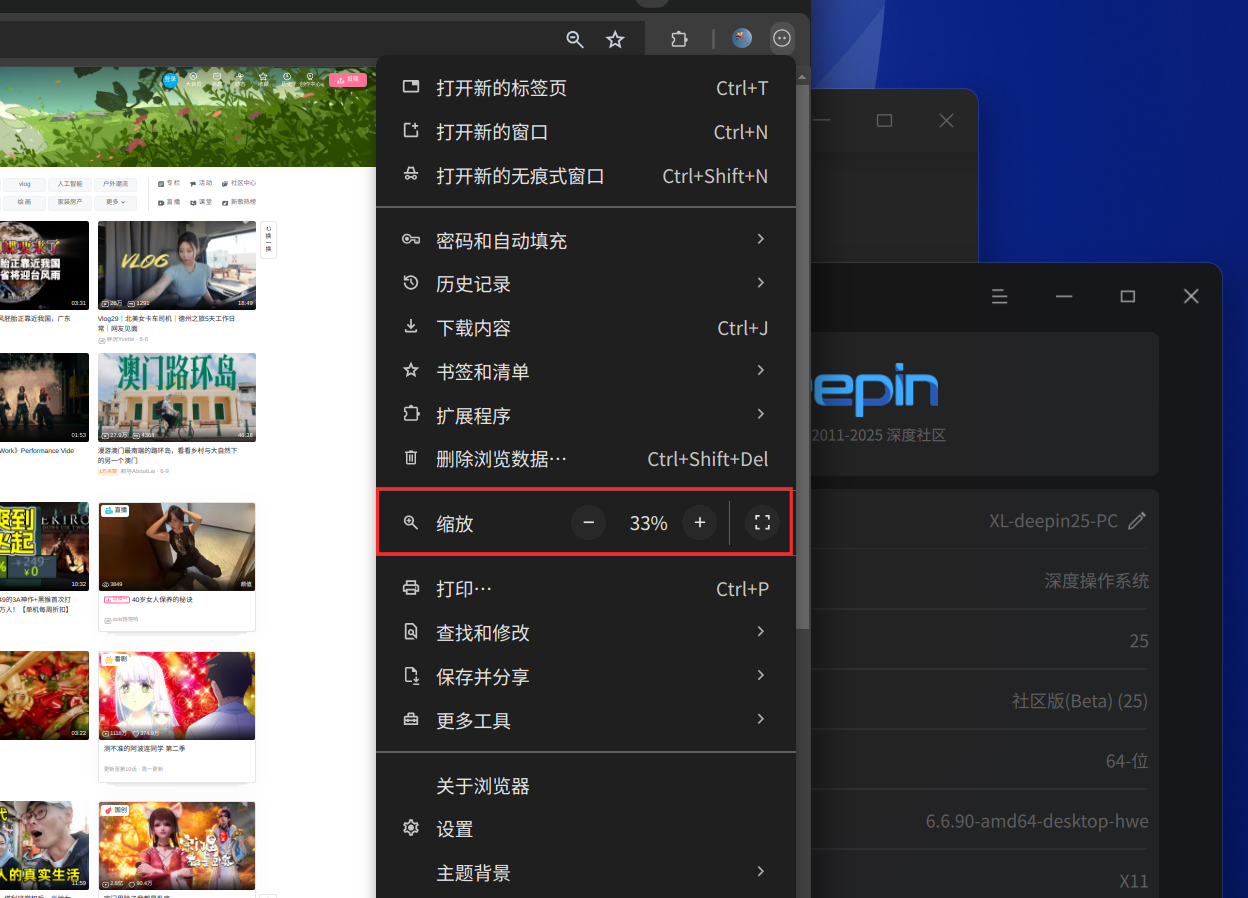Open a new incognito window (打开新的无痕式窗口)
The height and width of the screenshot is (898, 1248).
tap(586, 176)
